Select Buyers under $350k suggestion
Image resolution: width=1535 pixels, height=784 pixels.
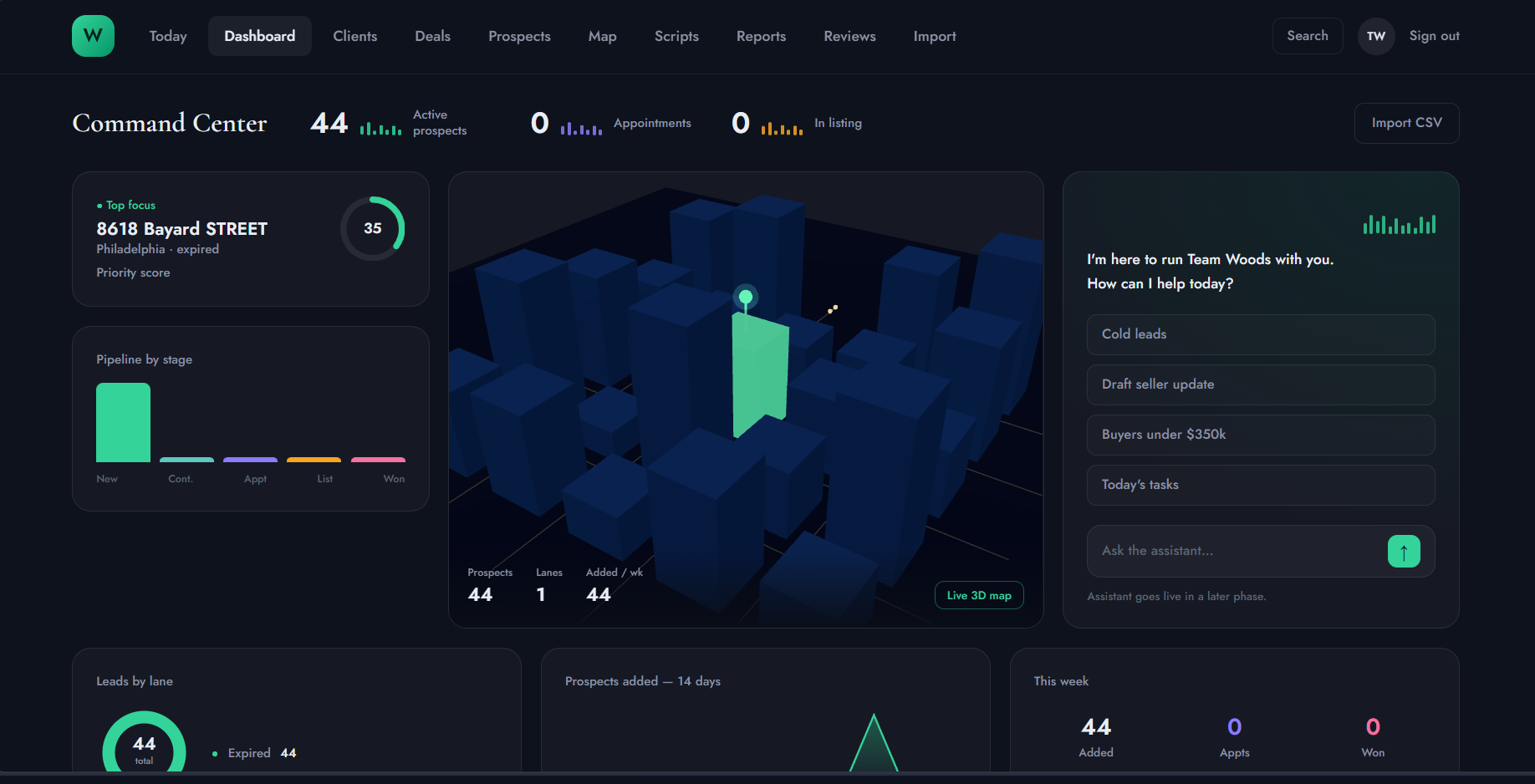1261,435
